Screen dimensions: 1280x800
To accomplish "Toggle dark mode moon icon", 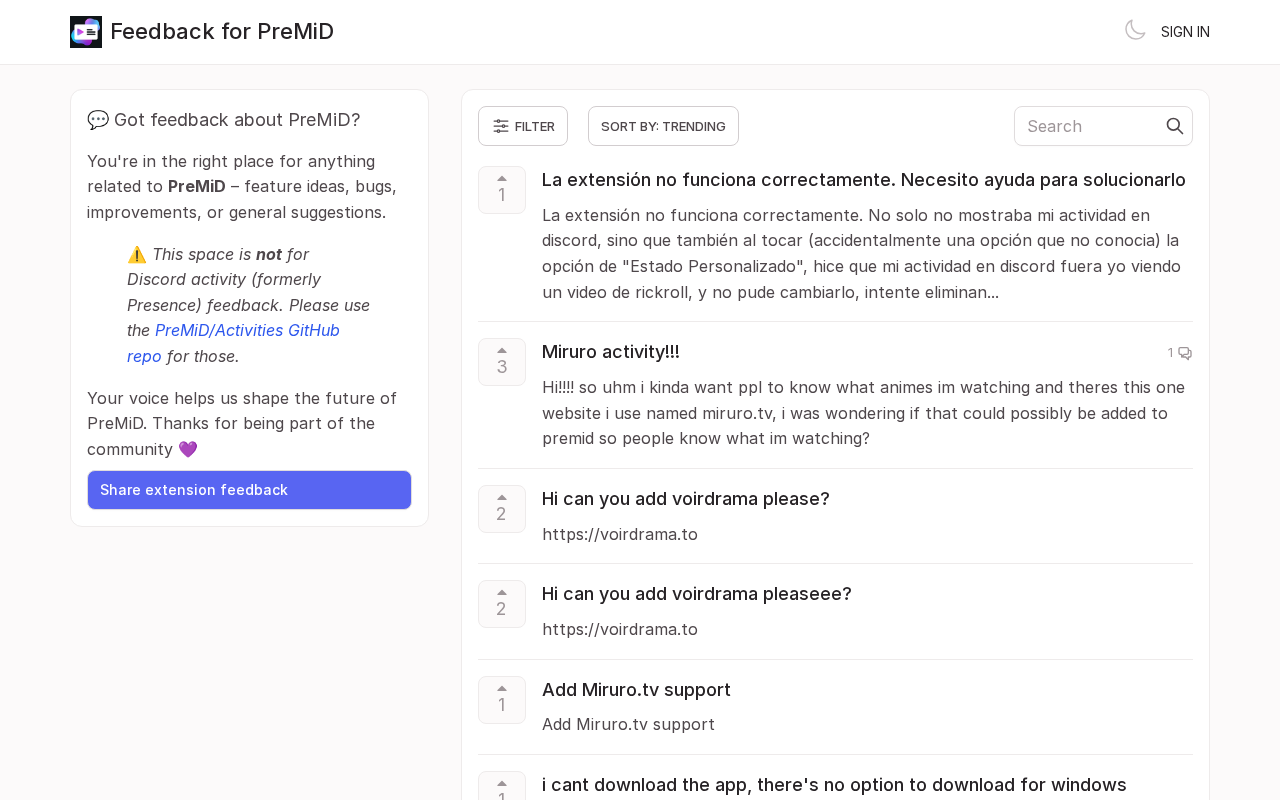I will pos(1135,30).
